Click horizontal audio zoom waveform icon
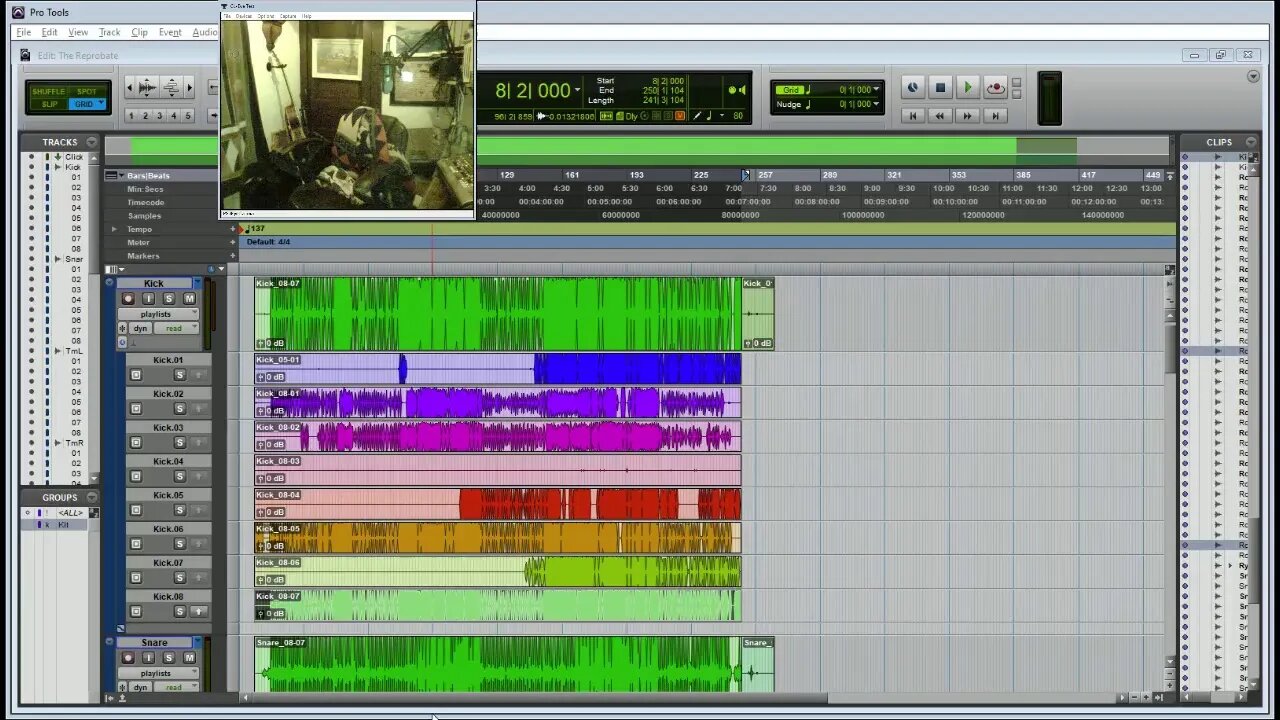Screen dimensions: 1280x720 [x=147, y=88]
